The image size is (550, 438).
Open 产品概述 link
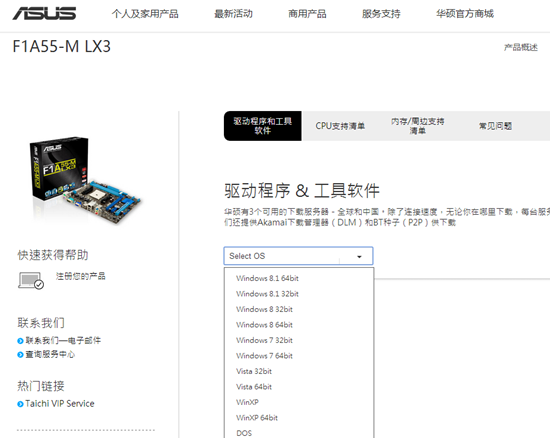point(521,47)
